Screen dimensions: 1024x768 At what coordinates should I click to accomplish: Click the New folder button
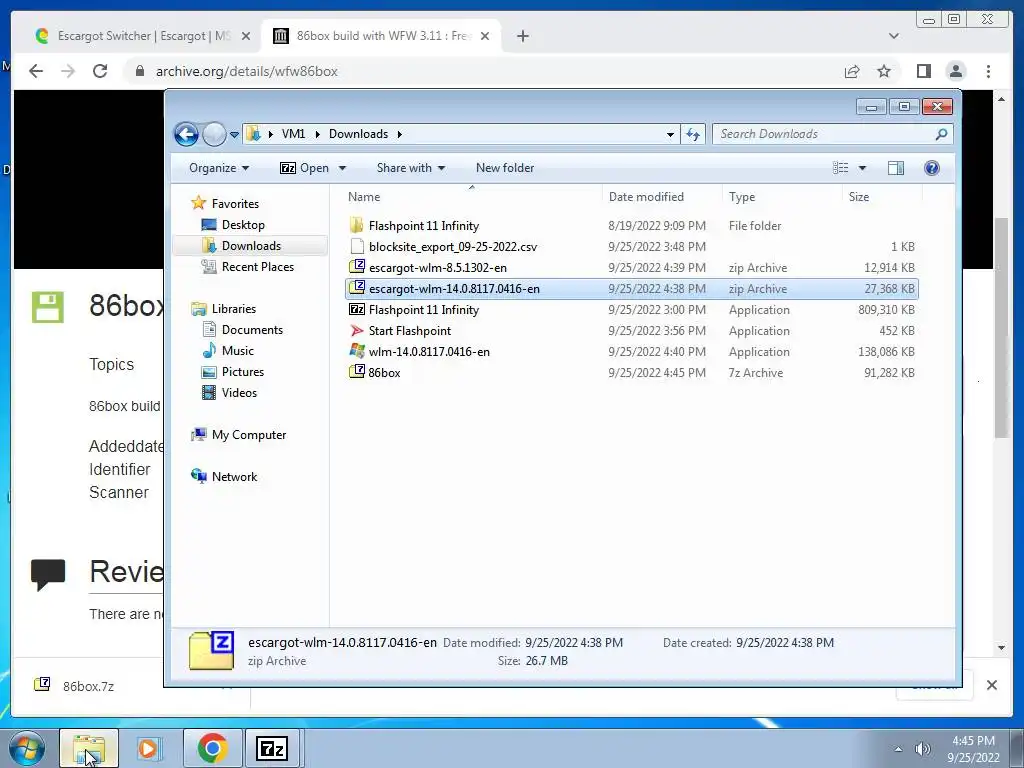[505, 168]
